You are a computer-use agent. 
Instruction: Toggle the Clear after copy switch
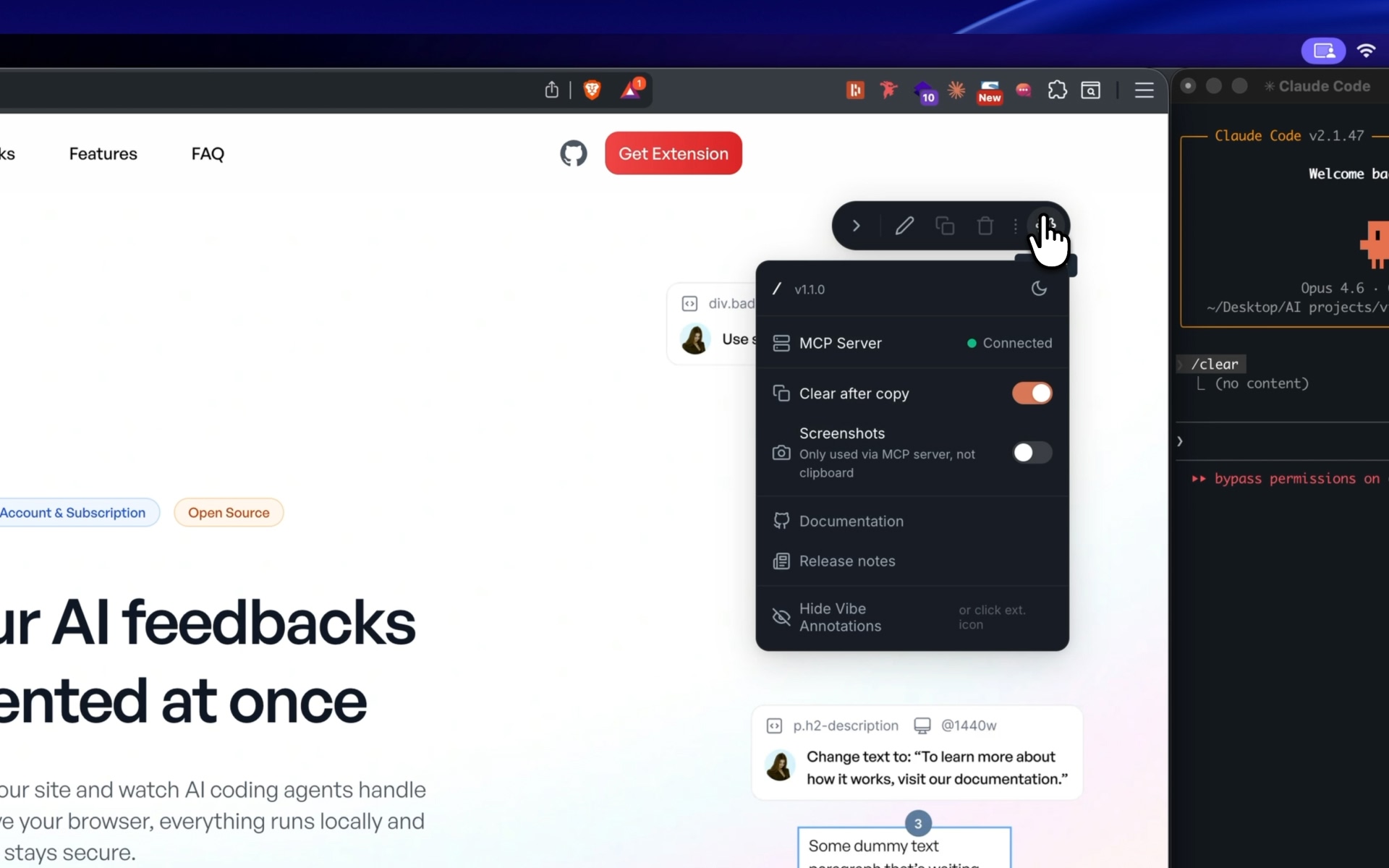pos(1032,393)
